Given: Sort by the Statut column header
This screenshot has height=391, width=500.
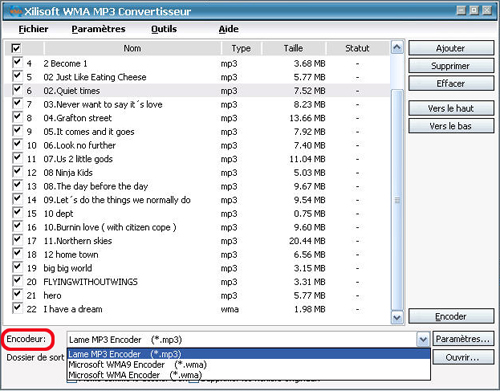Looking at the screenshot, I should (x=357, y=48).
